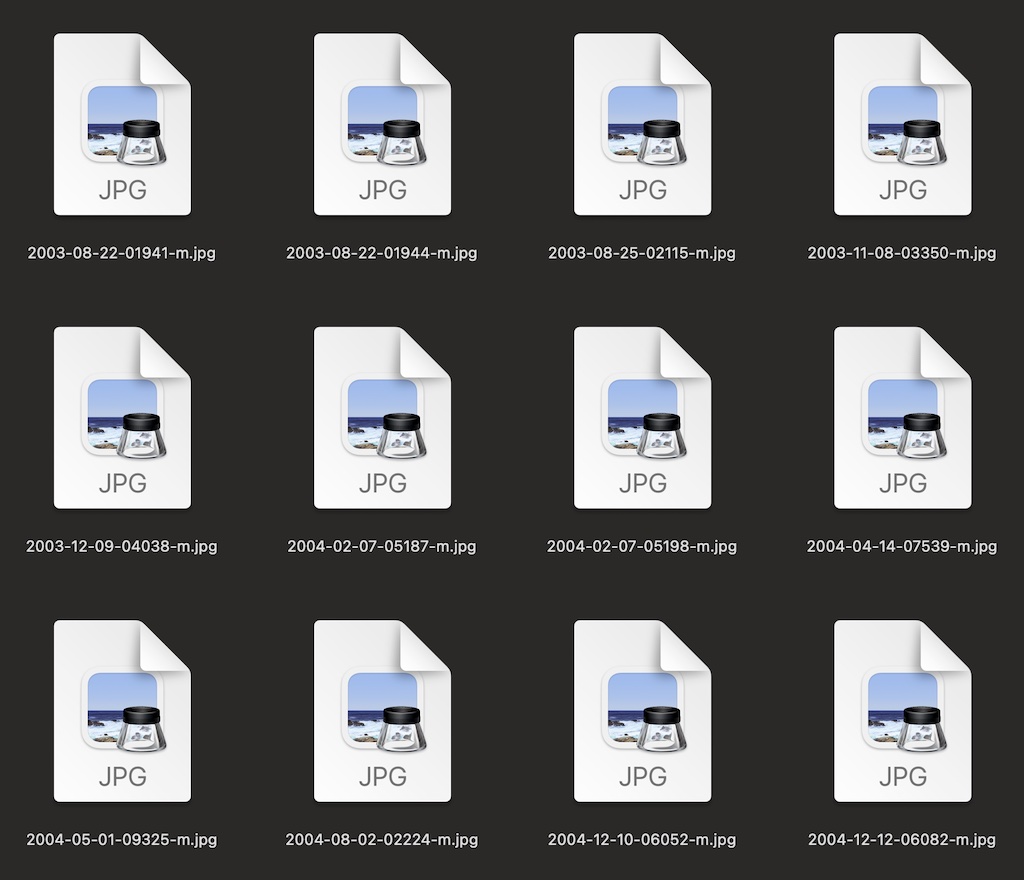The width and height of the screenshot is (1024, 880).
Task: Click the filename text 2003-11-08-03350-m.jpg
Action: coord(902,253)
